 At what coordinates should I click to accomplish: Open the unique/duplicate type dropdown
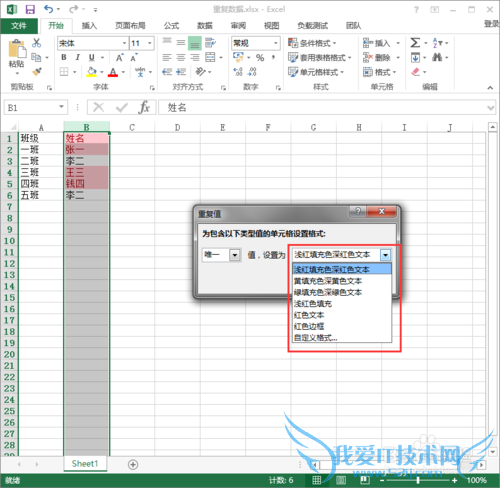point(235,255)
